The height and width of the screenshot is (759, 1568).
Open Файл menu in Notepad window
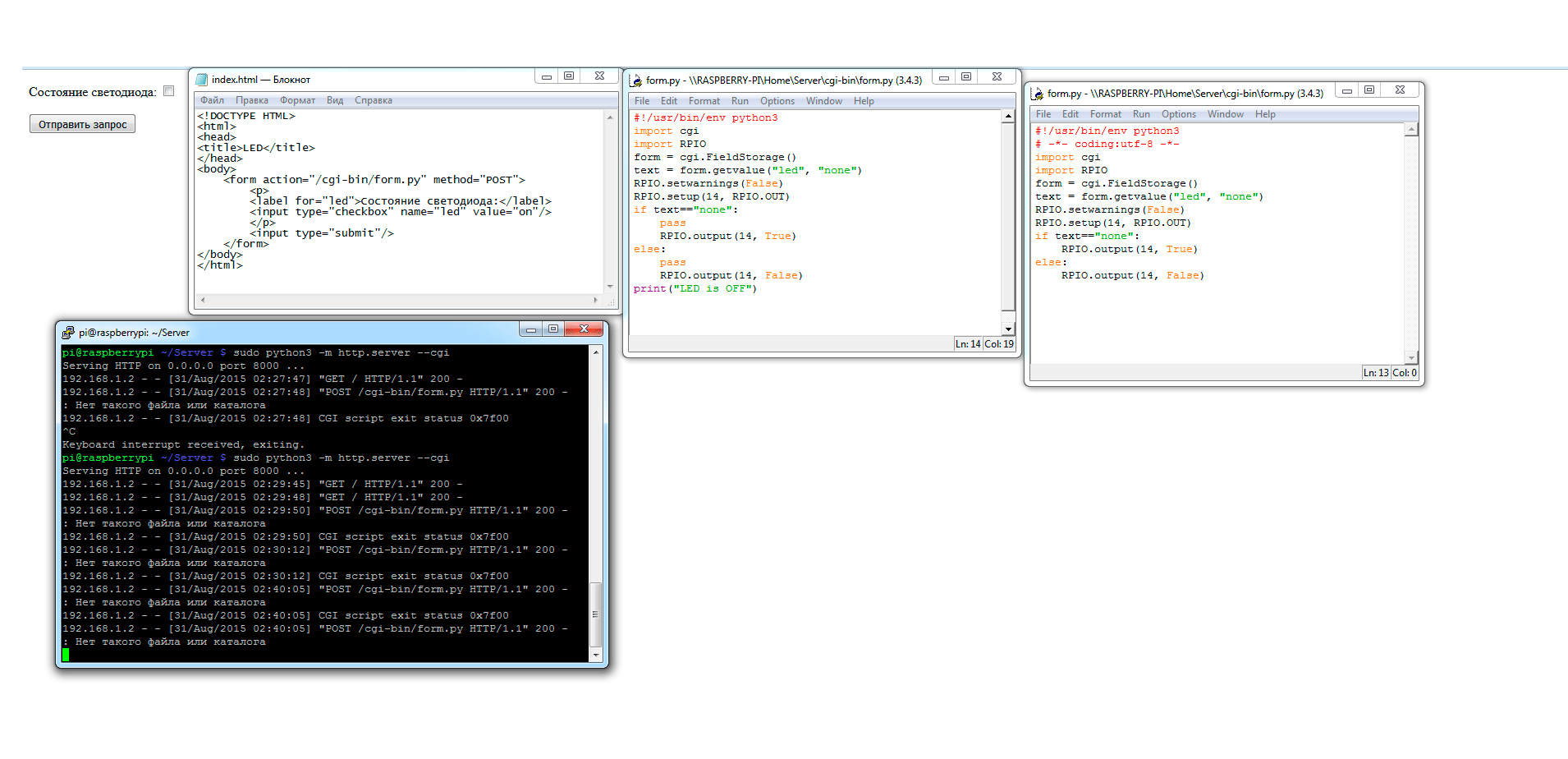coord(212,100)
